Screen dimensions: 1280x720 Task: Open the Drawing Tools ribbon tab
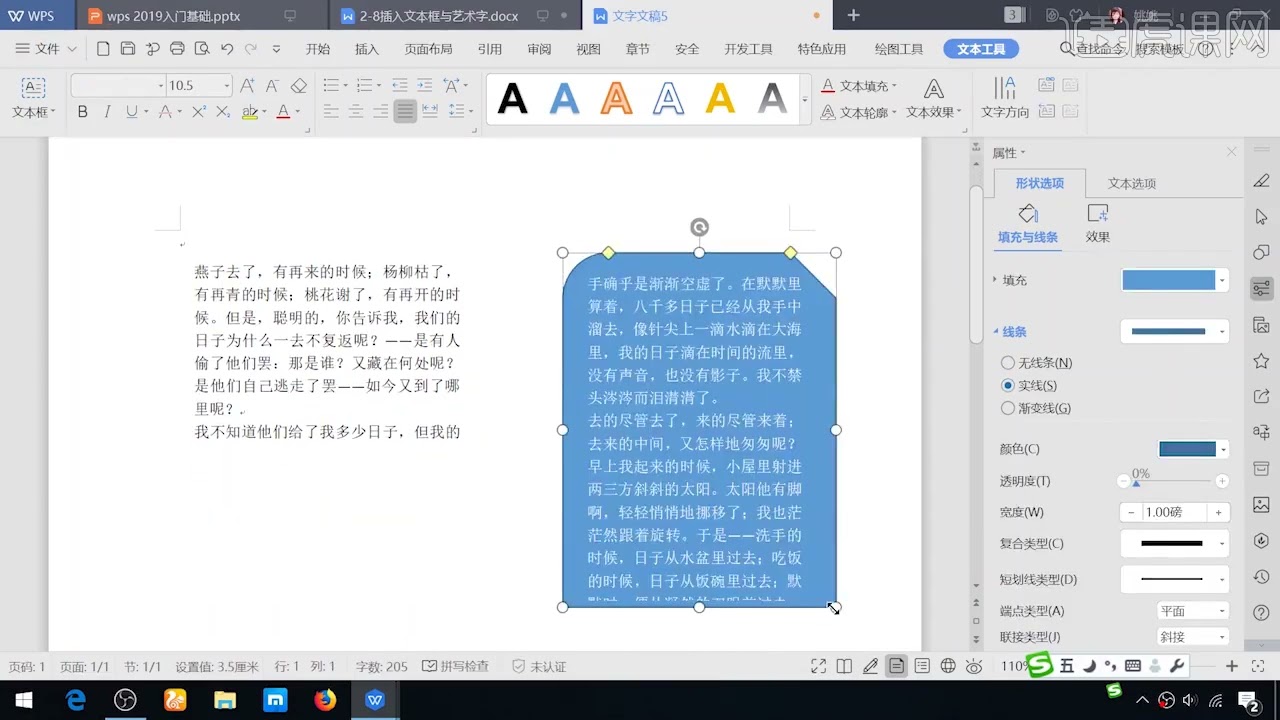click(899, 49)
